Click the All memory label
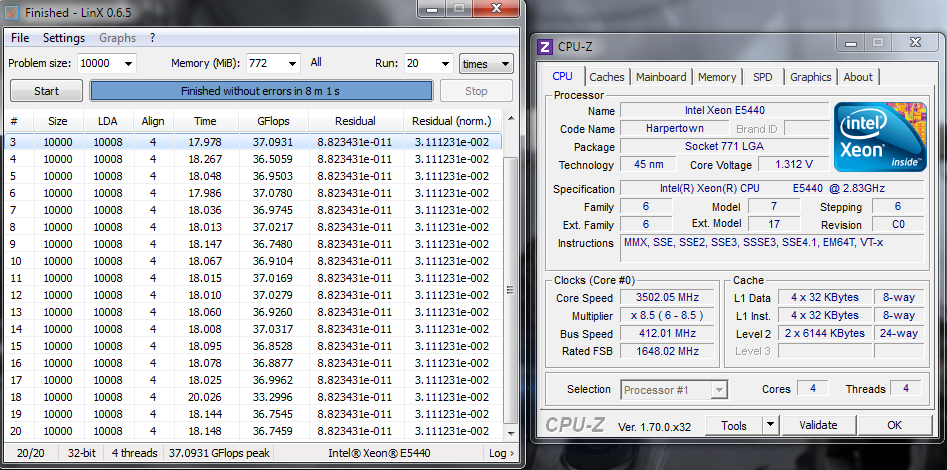The image size is (947, 470). [316, 62]
